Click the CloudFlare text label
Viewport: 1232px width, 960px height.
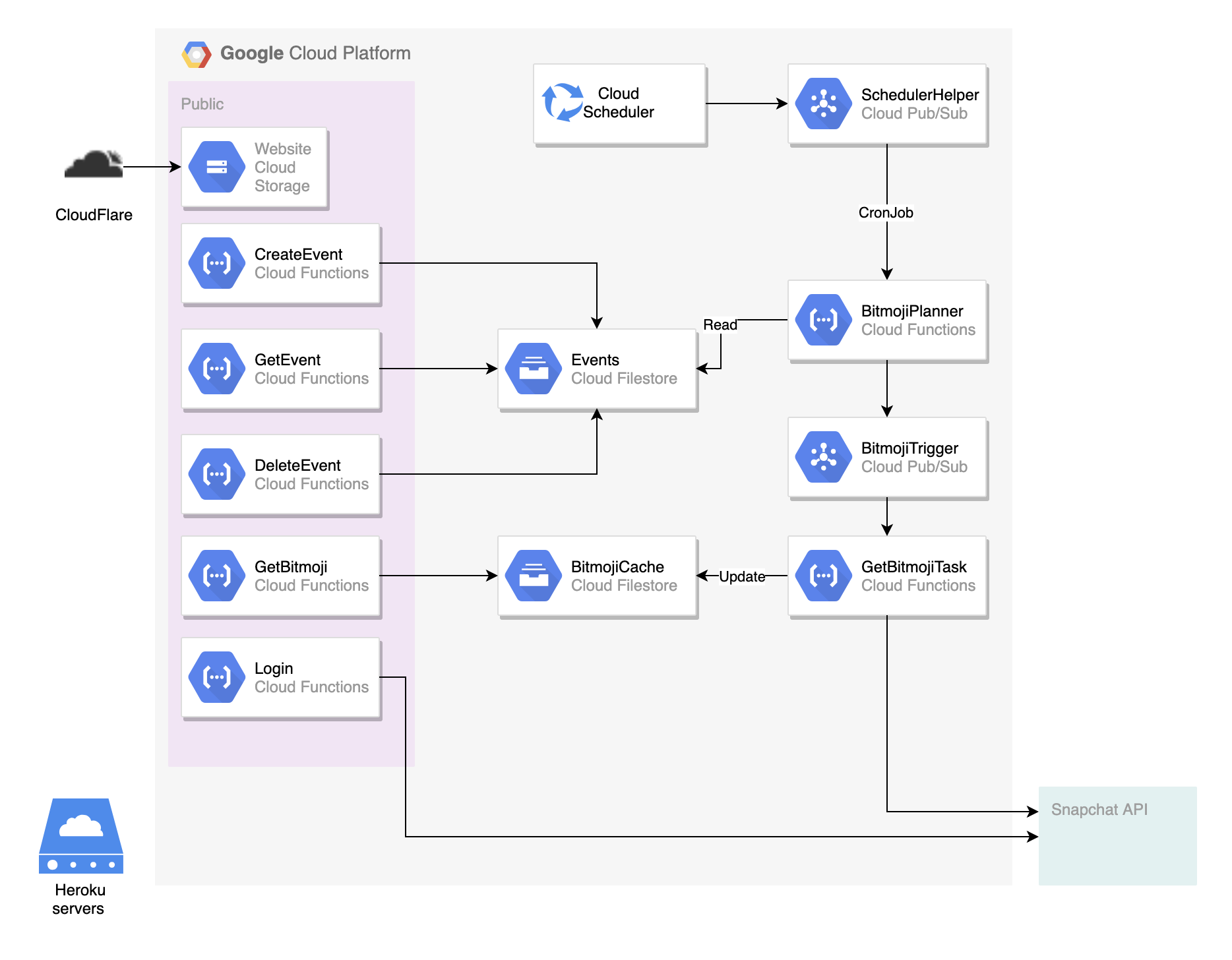tap(94, 215)
